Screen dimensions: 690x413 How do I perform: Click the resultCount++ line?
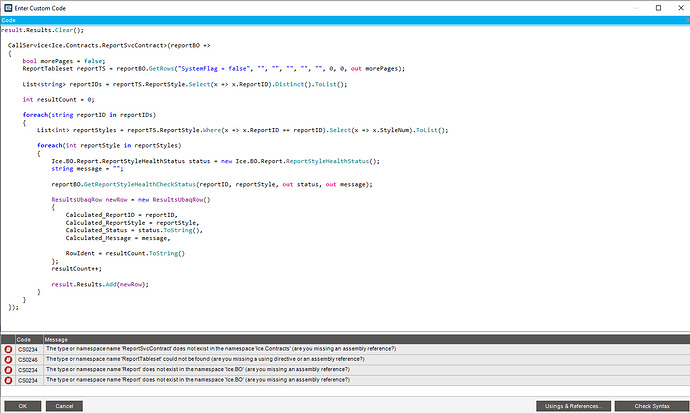point(77,269)
